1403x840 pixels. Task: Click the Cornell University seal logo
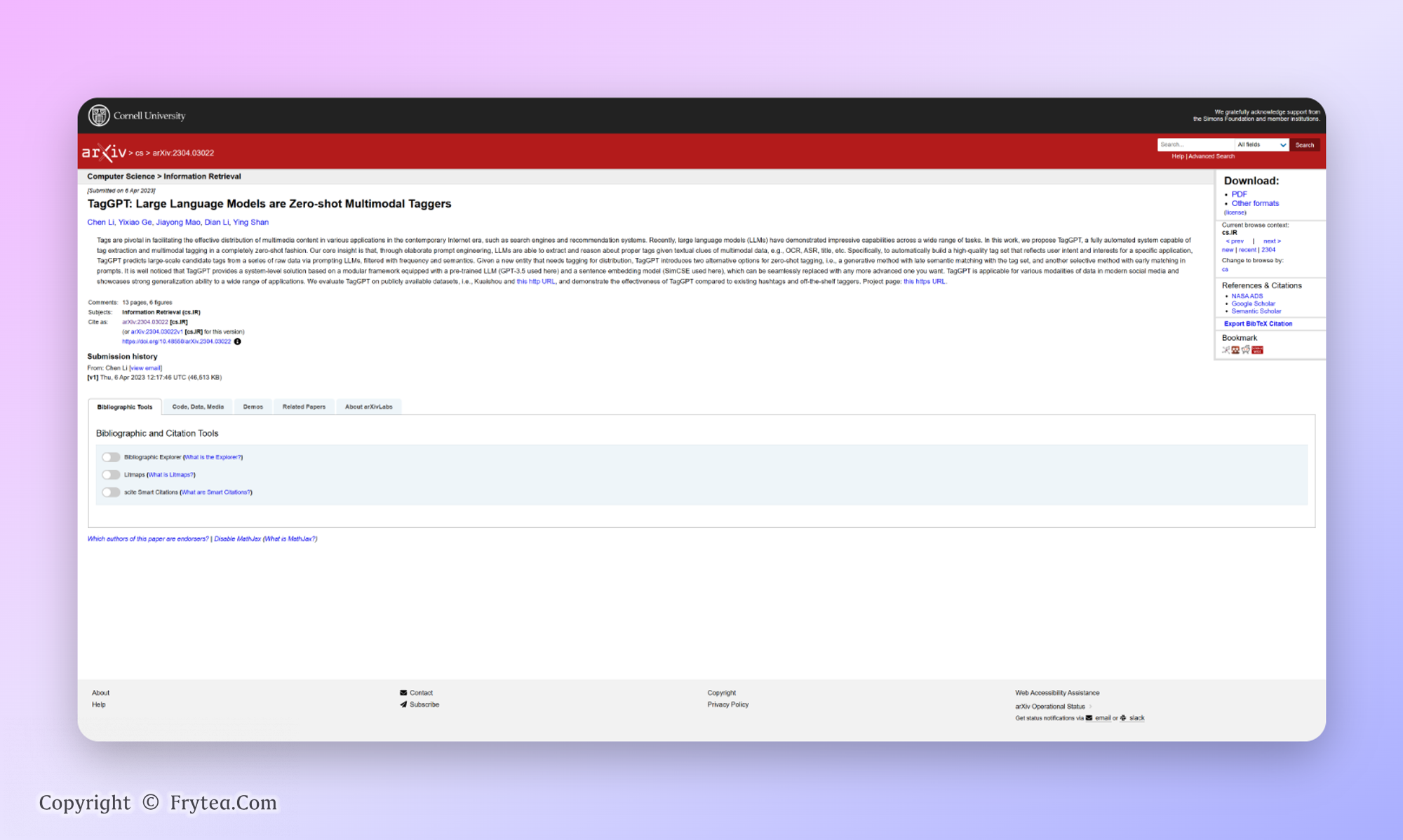point(98,115)
